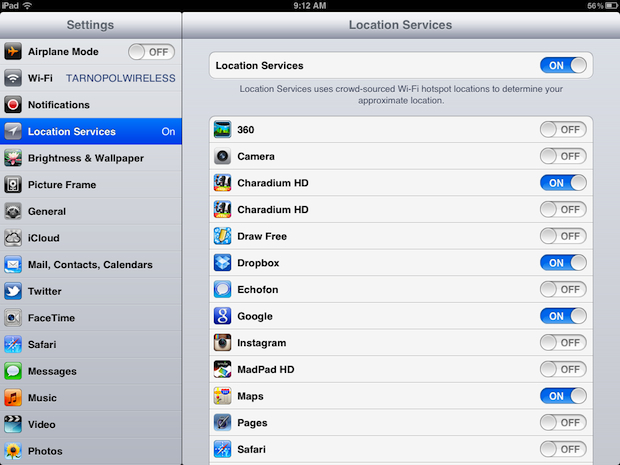The width and height of the screenshot is (620, 465).
Task: Enable Instagram location switch
Action: click(x=563, y=343)
